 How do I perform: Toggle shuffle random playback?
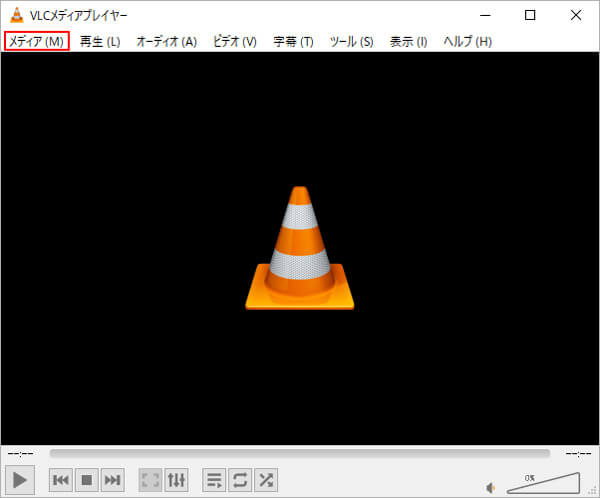point(266,480)
